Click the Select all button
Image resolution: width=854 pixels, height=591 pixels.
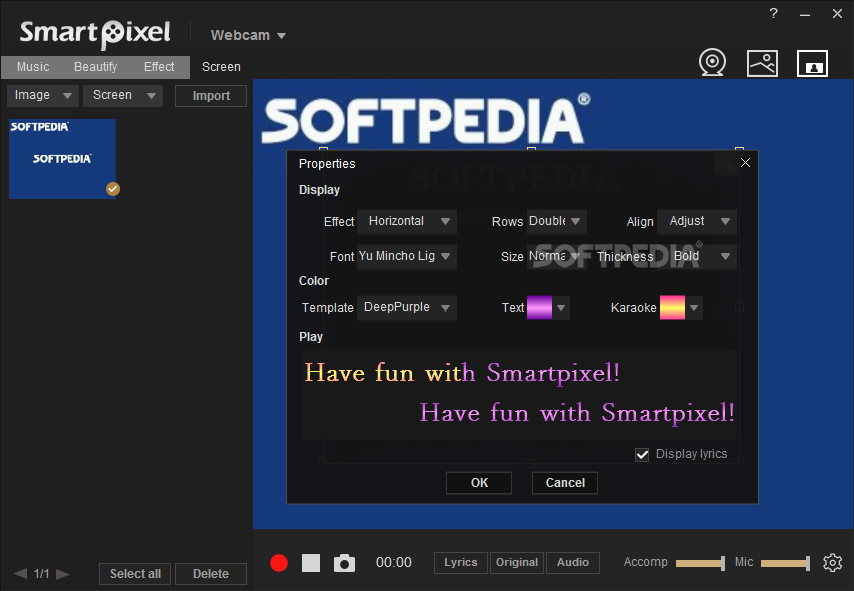pos(135,574)
